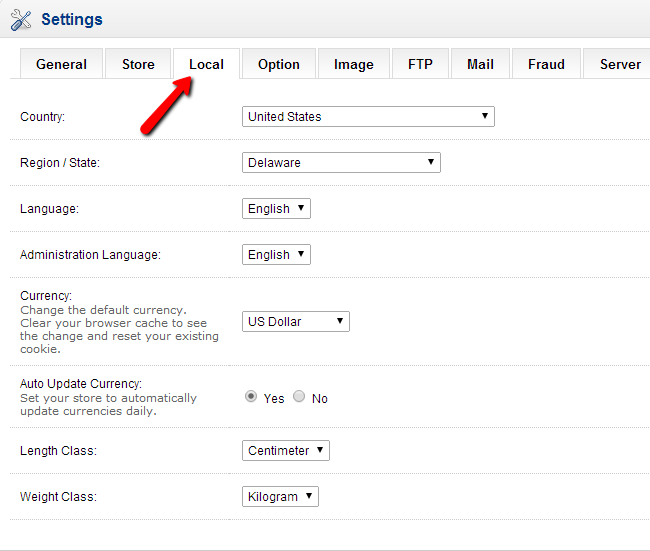Select Yes for Auto Update Currency
The height and width of the screenshot is (551, 650).
coord(251,397)
